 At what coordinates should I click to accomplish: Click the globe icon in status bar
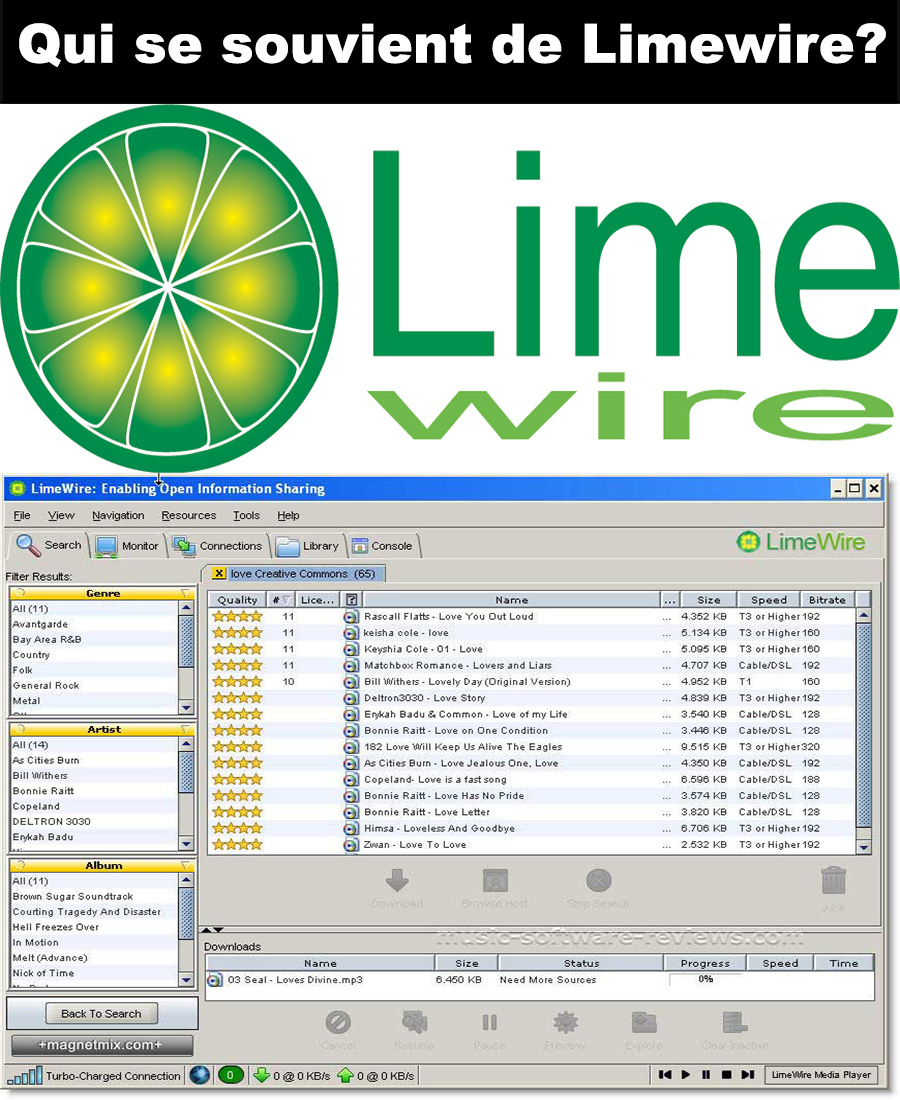coord(200,1076)
